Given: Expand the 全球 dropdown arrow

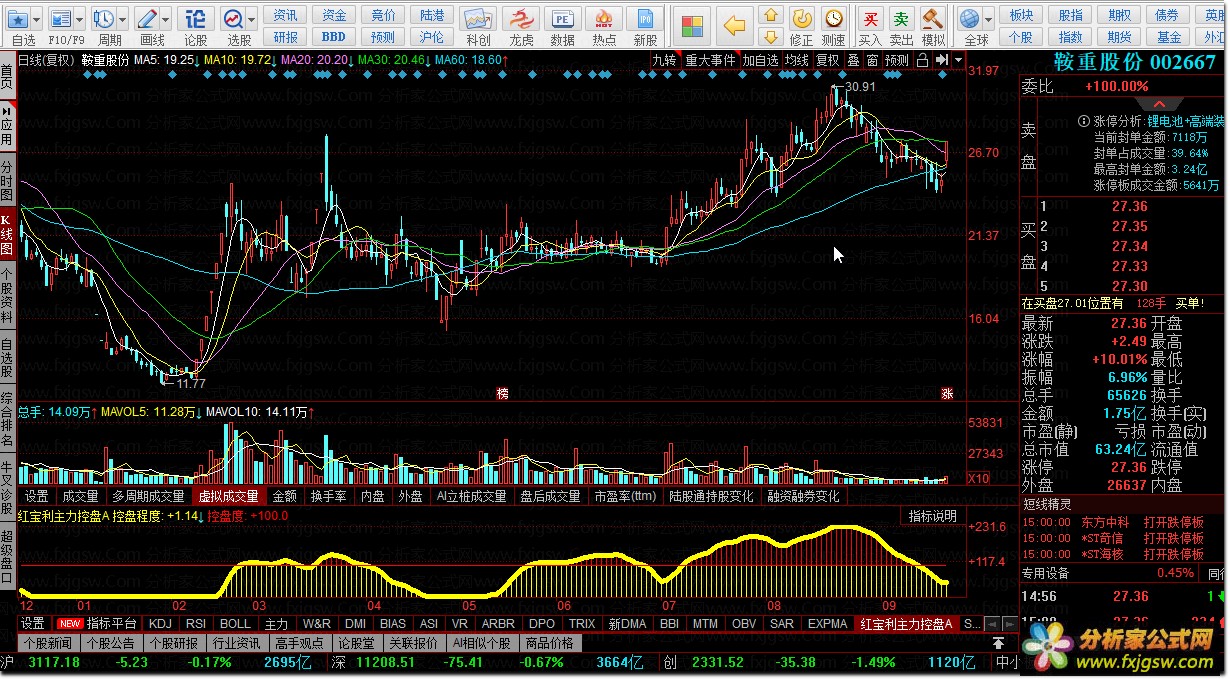Looking at the screenshot, I should pyautogui.click(x=988, y=19).
